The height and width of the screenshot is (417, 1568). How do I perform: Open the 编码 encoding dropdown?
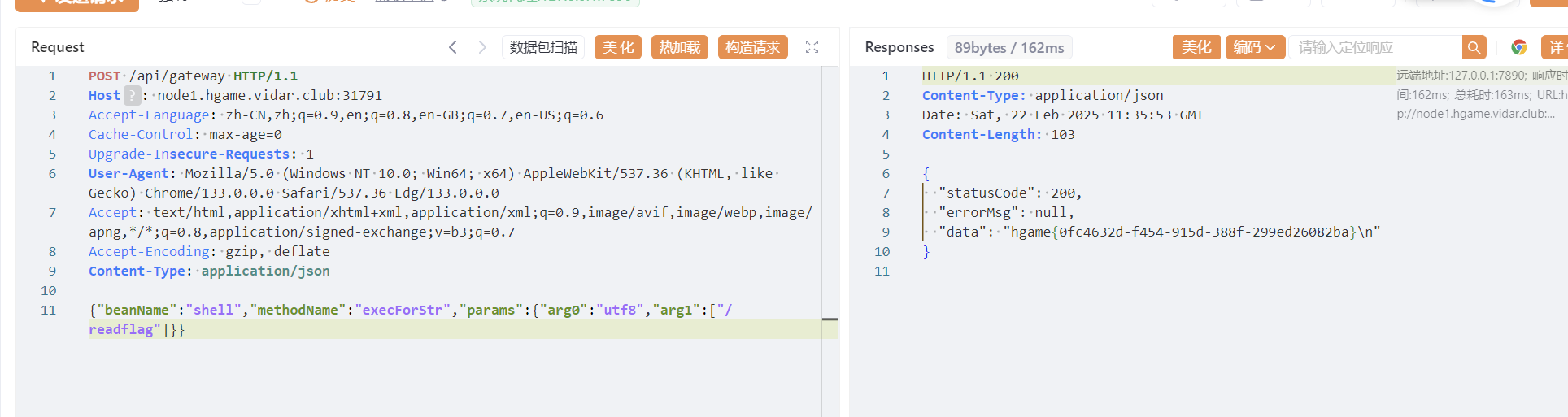point(1255,47)
